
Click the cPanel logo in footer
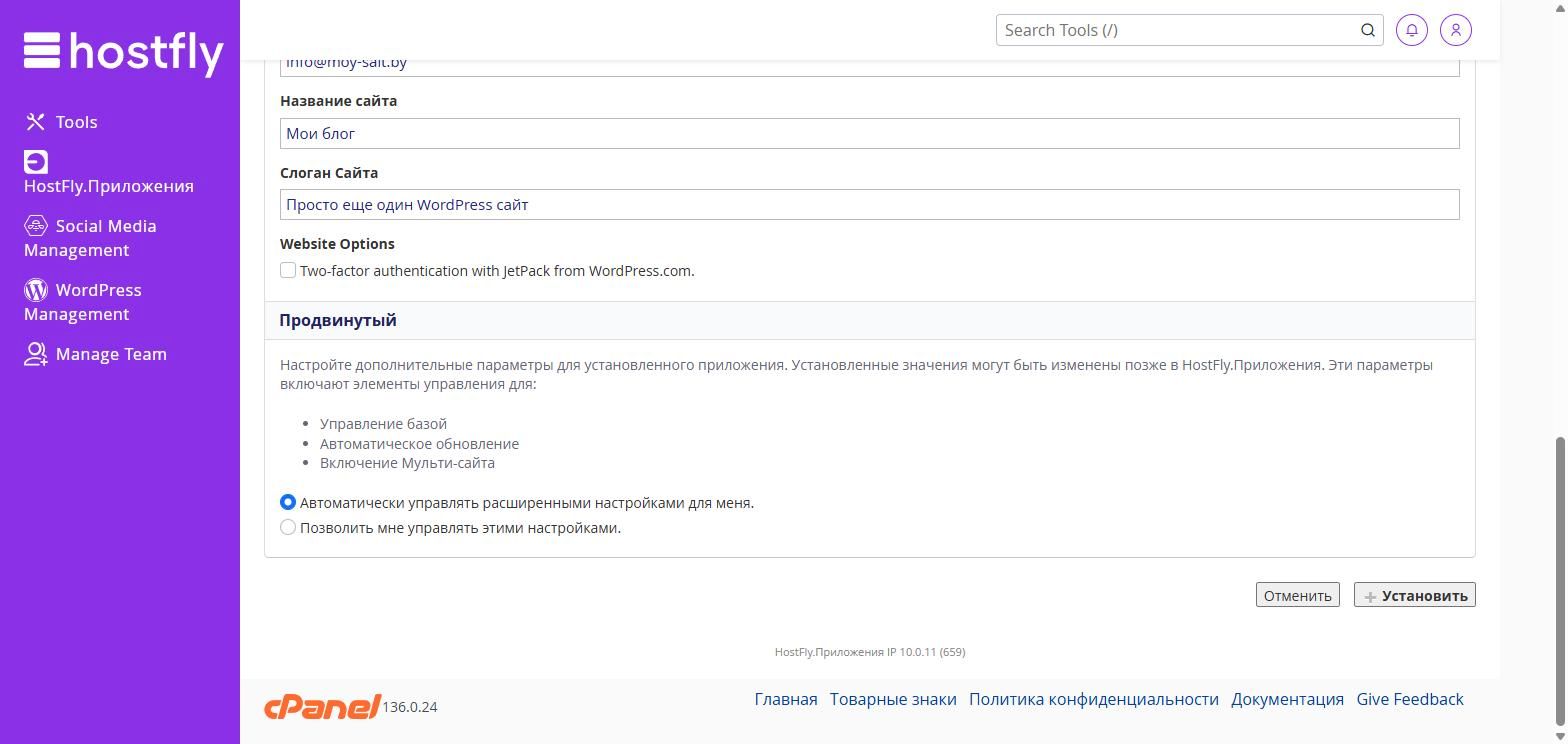322,706
